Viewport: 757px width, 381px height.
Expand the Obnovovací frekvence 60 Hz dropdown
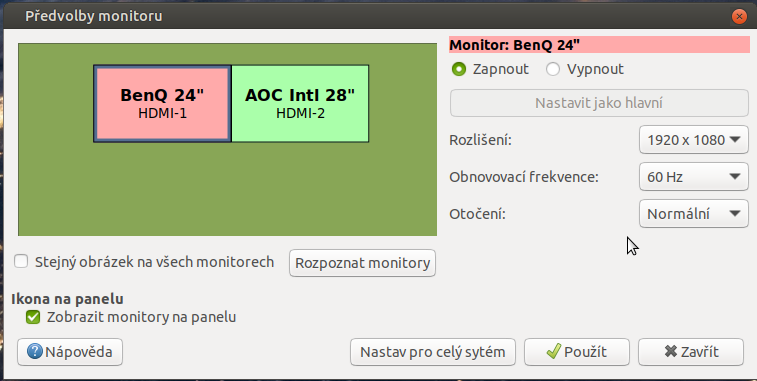(694, 177)
